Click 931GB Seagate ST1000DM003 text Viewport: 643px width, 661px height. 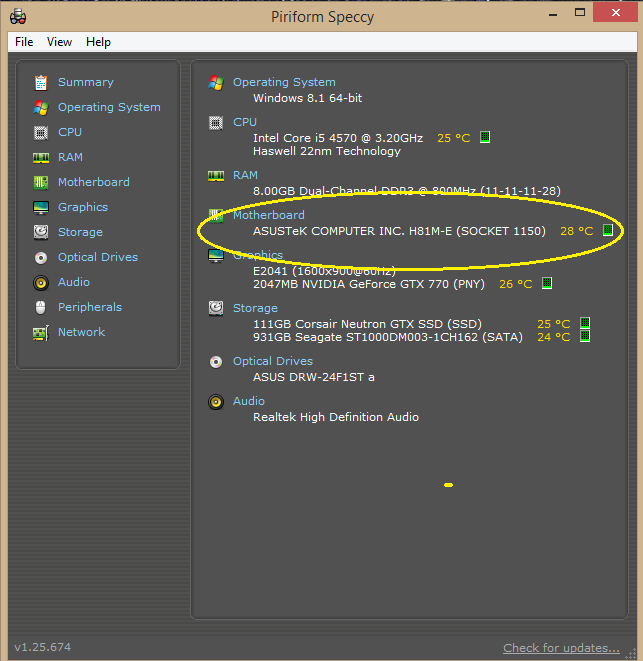[x=388, y=337]
